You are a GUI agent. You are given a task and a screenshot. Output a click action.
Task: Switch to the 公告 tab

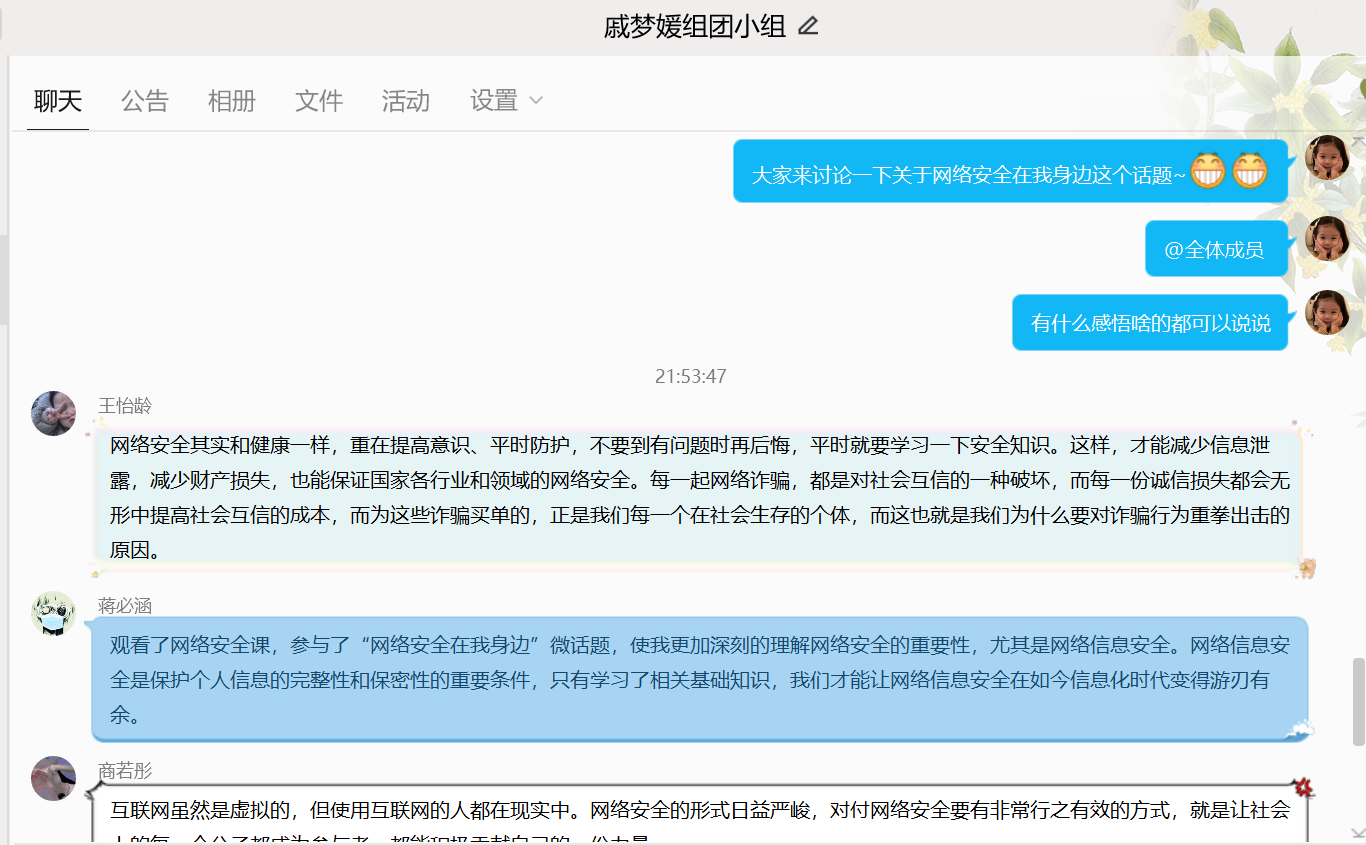click(145, 100)
